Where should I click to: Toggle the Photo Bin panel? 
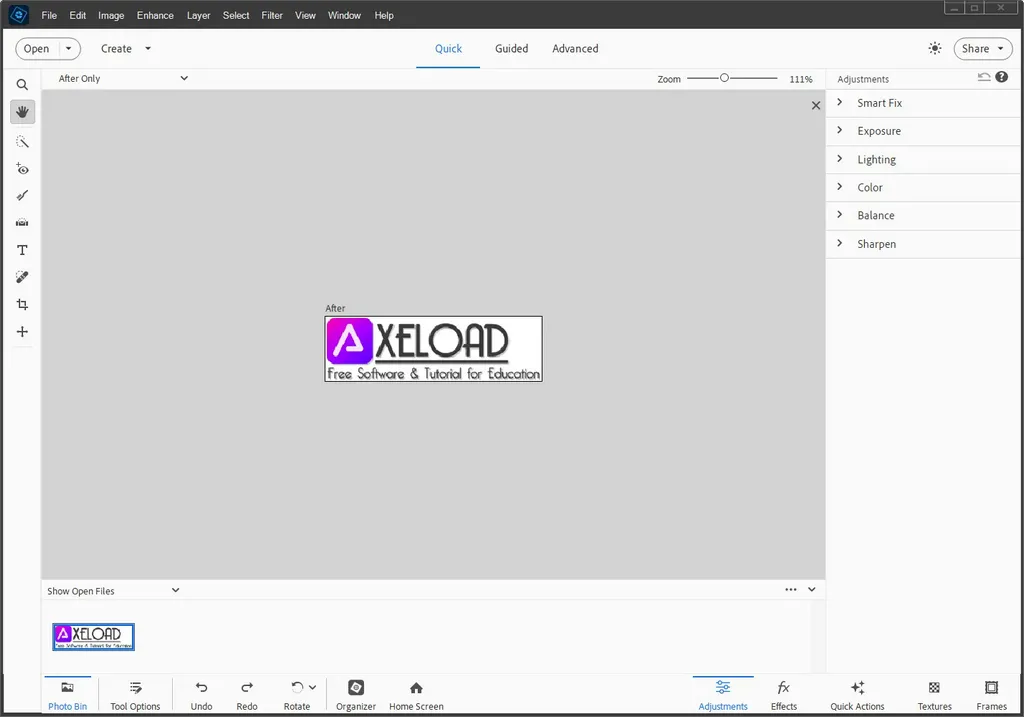coord(67,695)
